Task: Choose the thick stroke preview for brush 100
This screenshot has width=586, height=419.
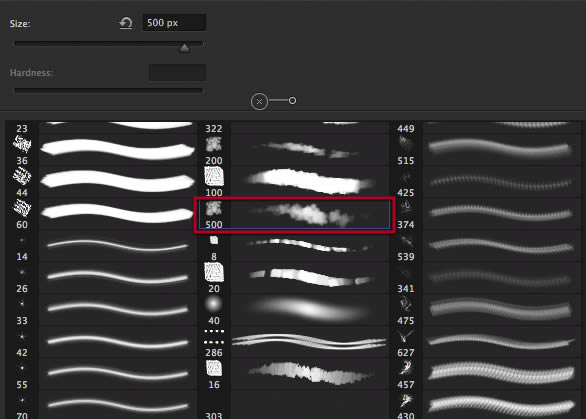Action: (x=310, y=181)
